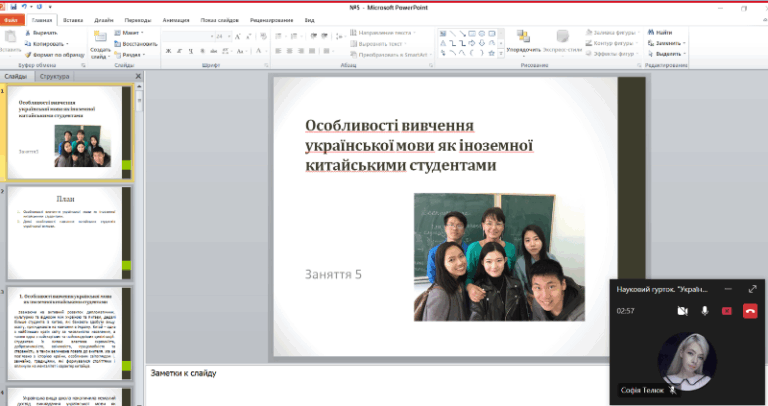This screenshot has width=768, height=406.
Task: Open the Контур фигуры outline dropdown
Action: [x=612, y=43]
